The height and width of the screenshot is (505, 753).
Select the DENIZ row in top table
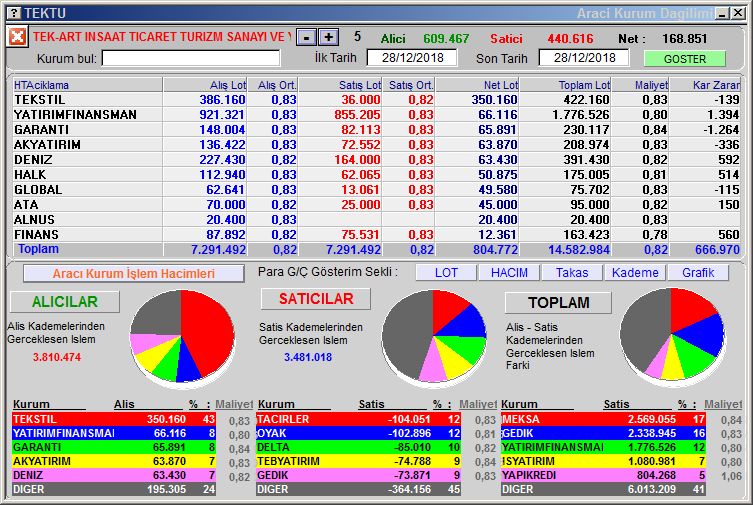point(376,159)
